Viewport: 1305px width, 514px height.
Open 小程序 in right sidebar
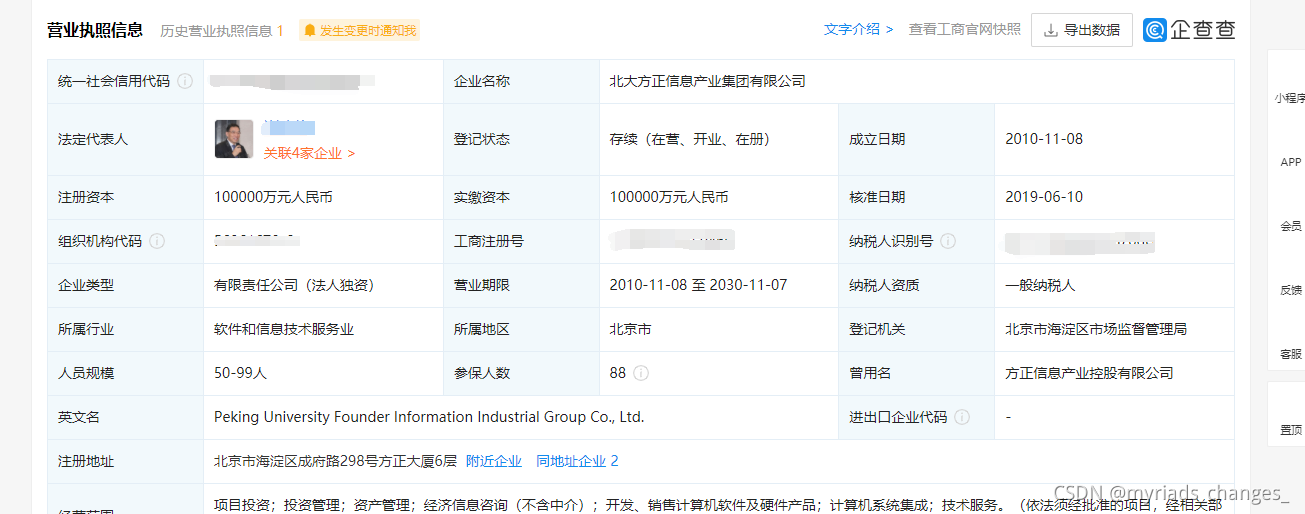coord(1289,98)
